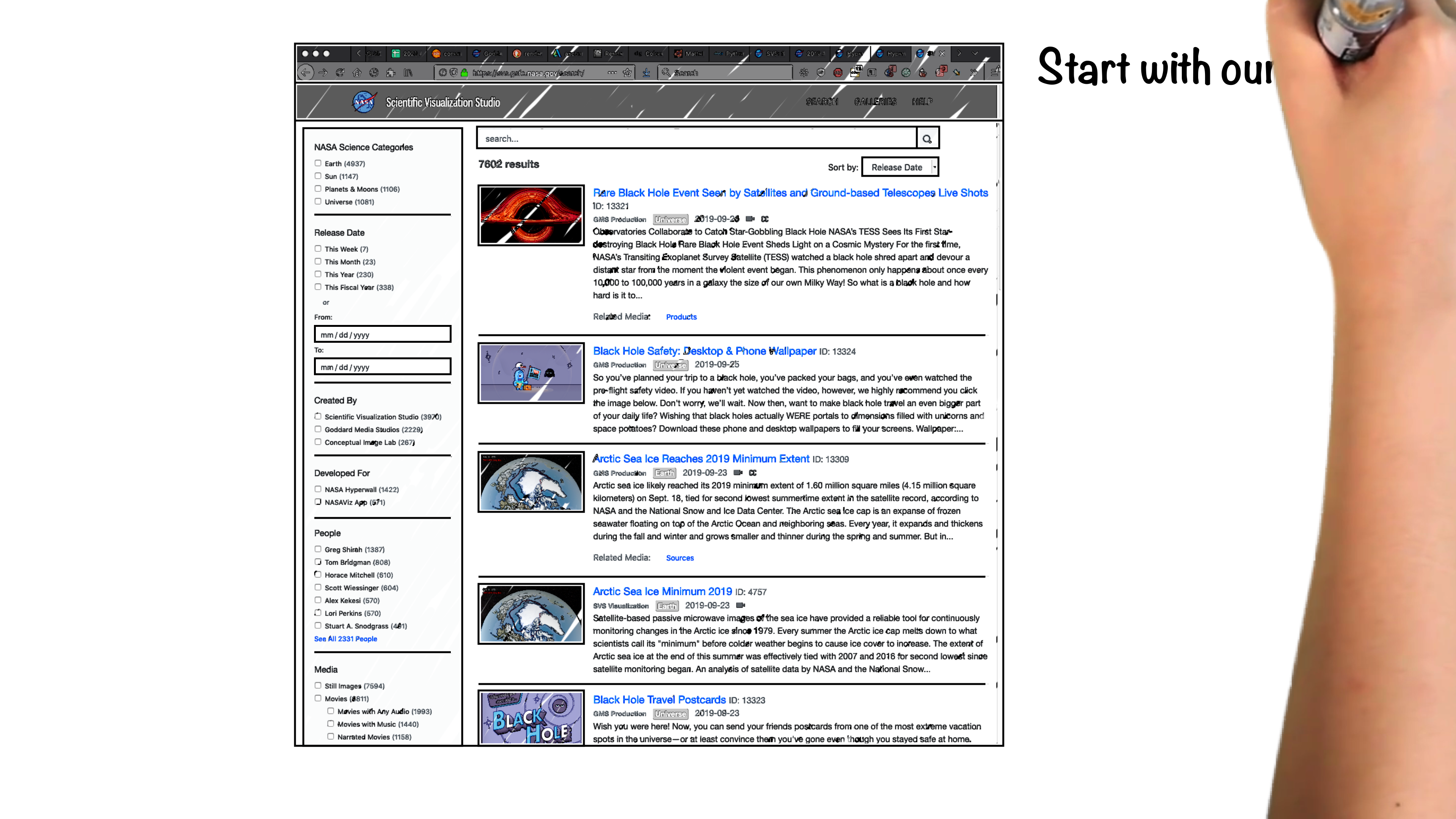This screenshot has height=819, width=1456.
Task: Open 'Black Hole Safety: Desktop & Phone Wallpaper' link
Action: 704,351
